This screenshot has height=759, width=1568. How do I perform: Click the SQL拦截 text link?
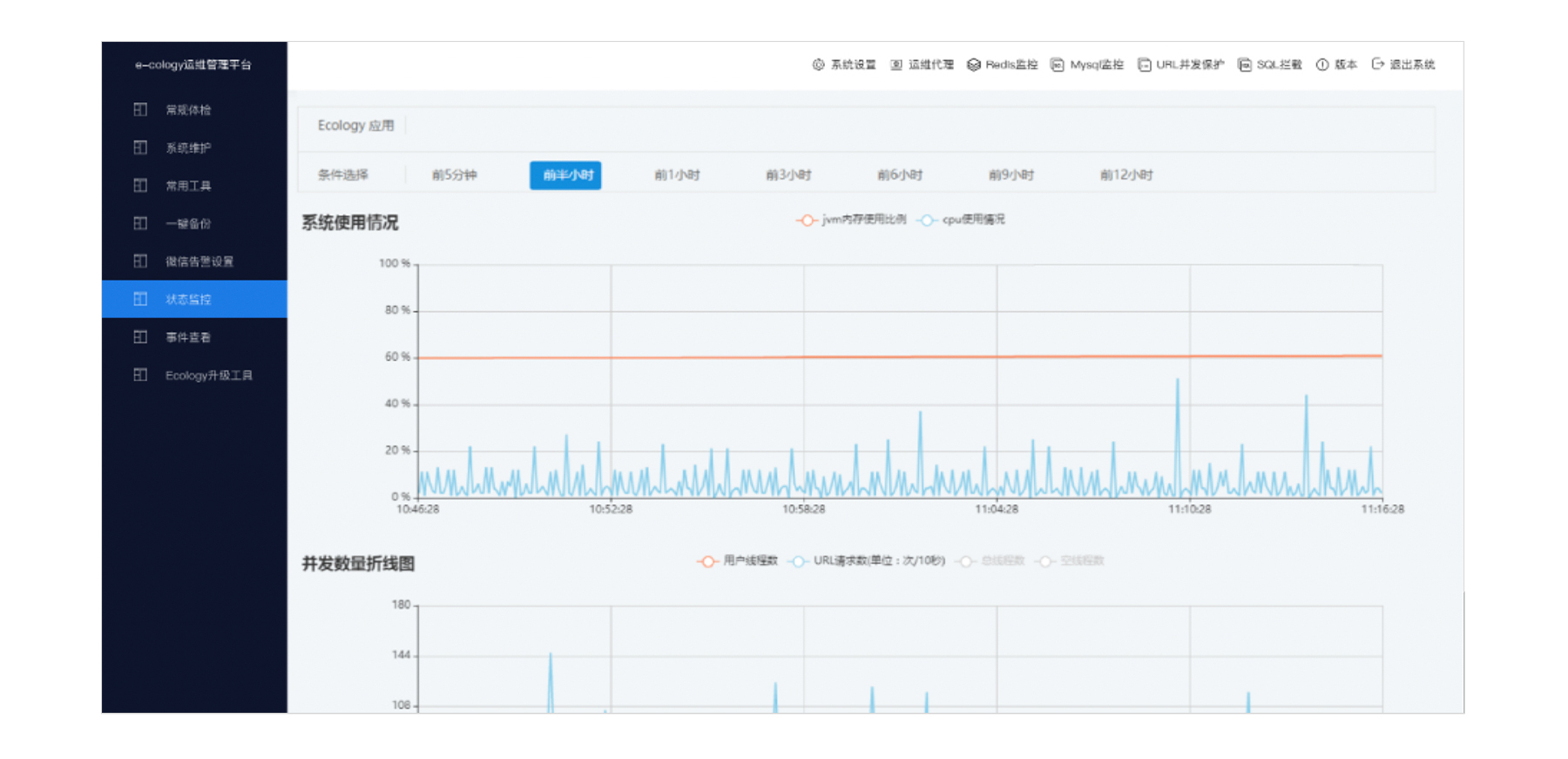[x=1279, y=64]
